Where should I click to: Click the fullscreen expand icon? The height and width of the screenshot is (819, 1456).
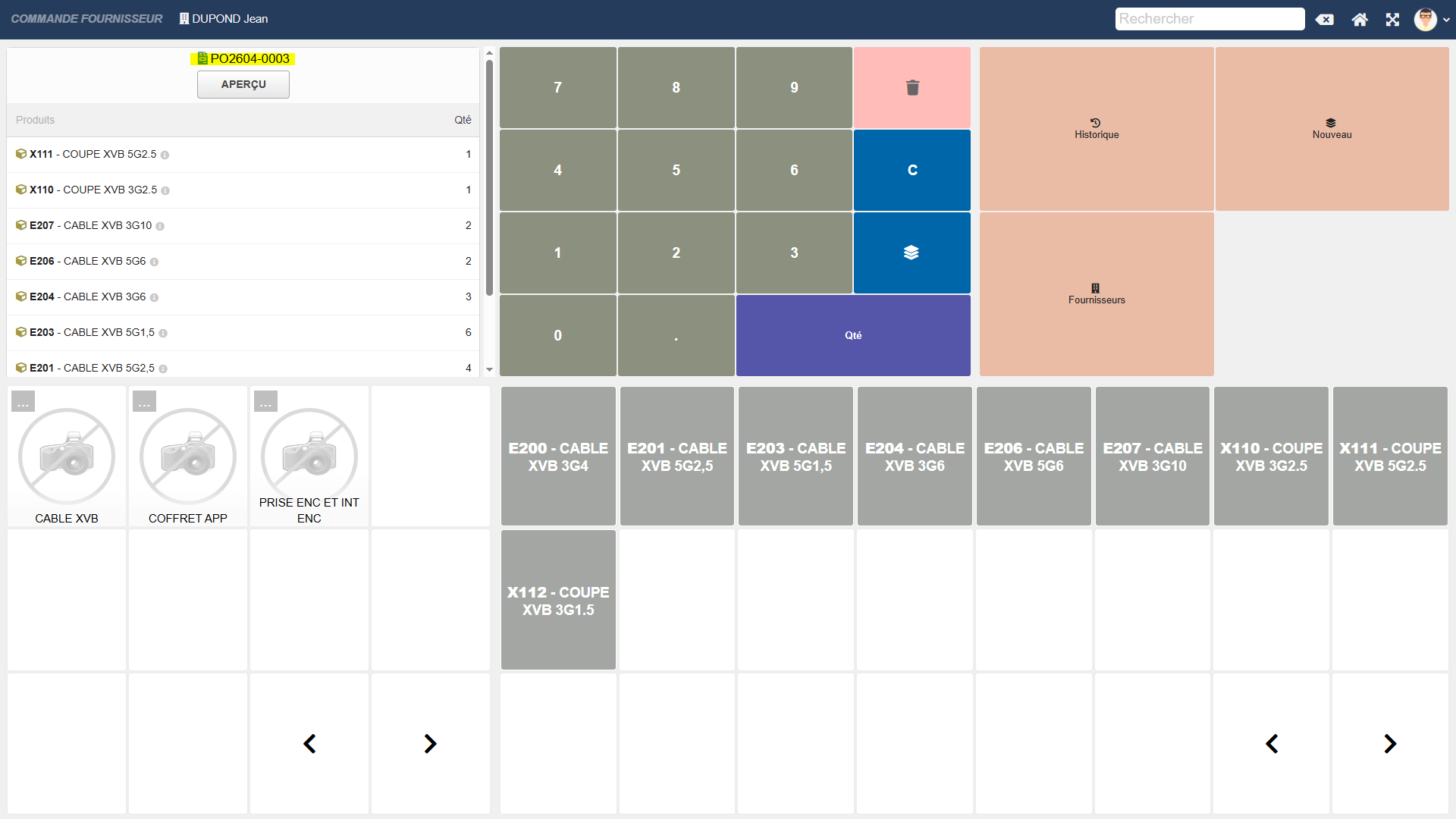(x=1392, y=20)
